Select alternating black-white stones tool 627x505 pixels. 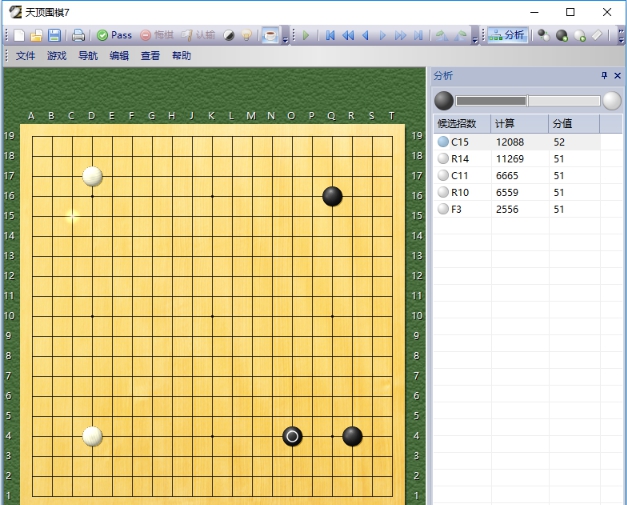(x=543, y=36)
